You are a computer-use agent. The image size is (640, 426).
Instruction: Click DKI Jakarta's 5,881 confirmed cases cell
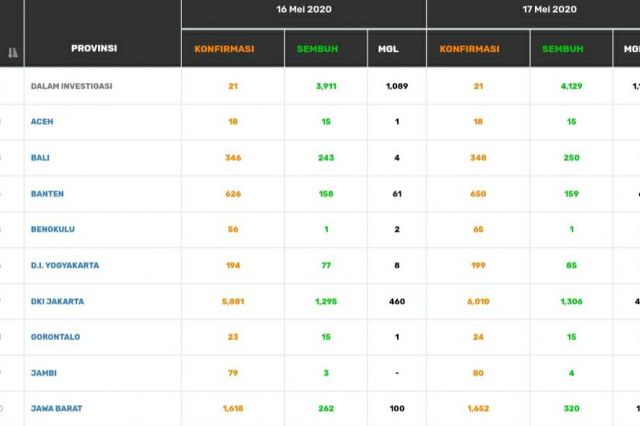tap(232, 301)
